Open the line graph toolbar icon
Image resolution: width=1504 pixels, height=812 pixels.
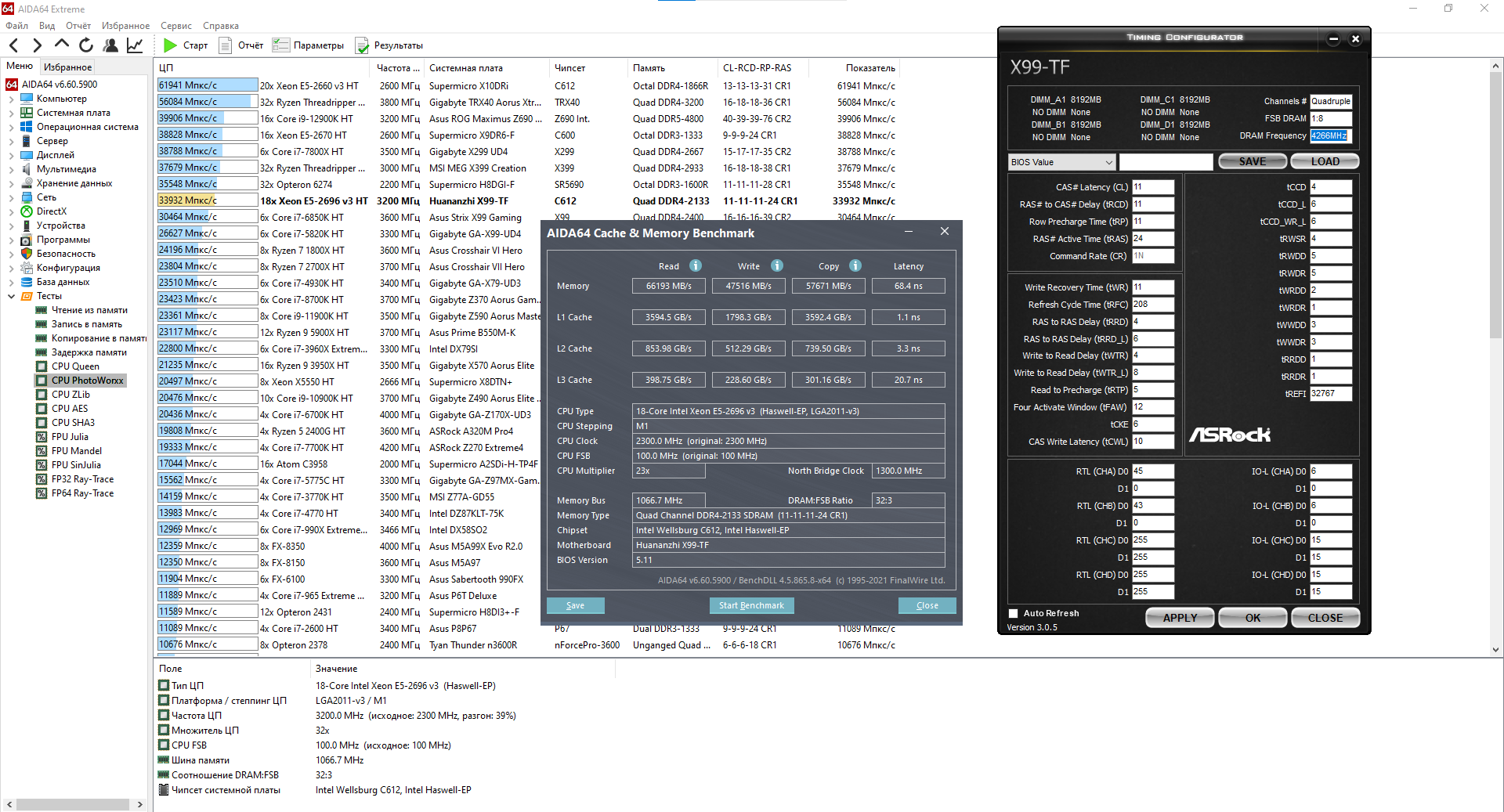click(x=135, y=45)
